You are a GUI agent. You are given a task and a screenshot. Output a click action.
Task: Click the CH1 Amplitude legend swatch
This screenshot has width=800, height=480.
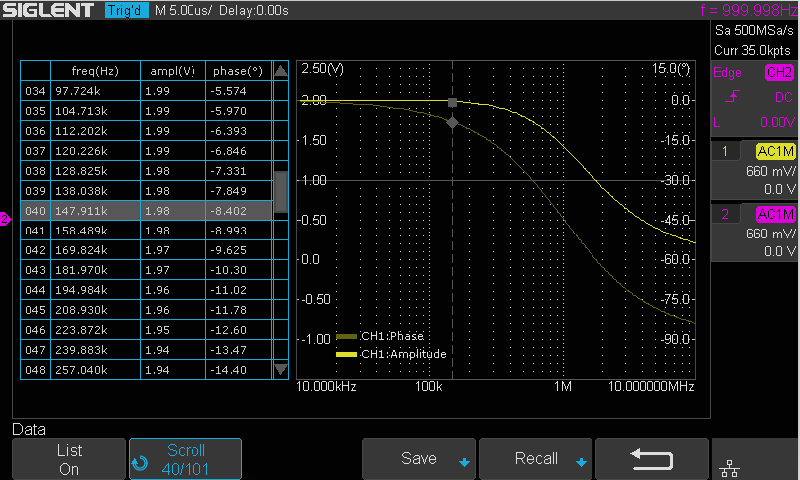(346, 354)
